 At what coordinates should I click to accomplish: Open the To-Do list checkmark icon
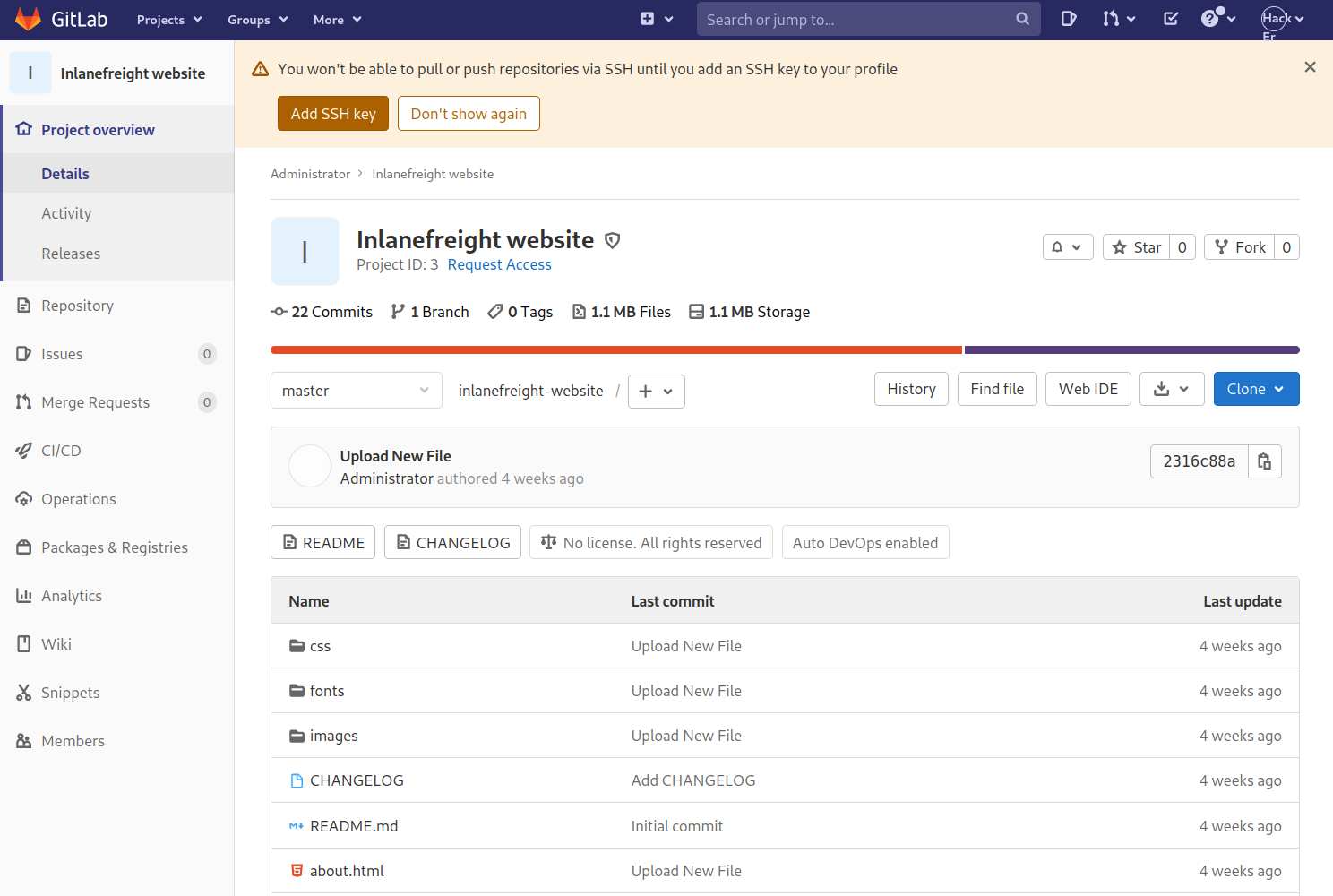1170,19
